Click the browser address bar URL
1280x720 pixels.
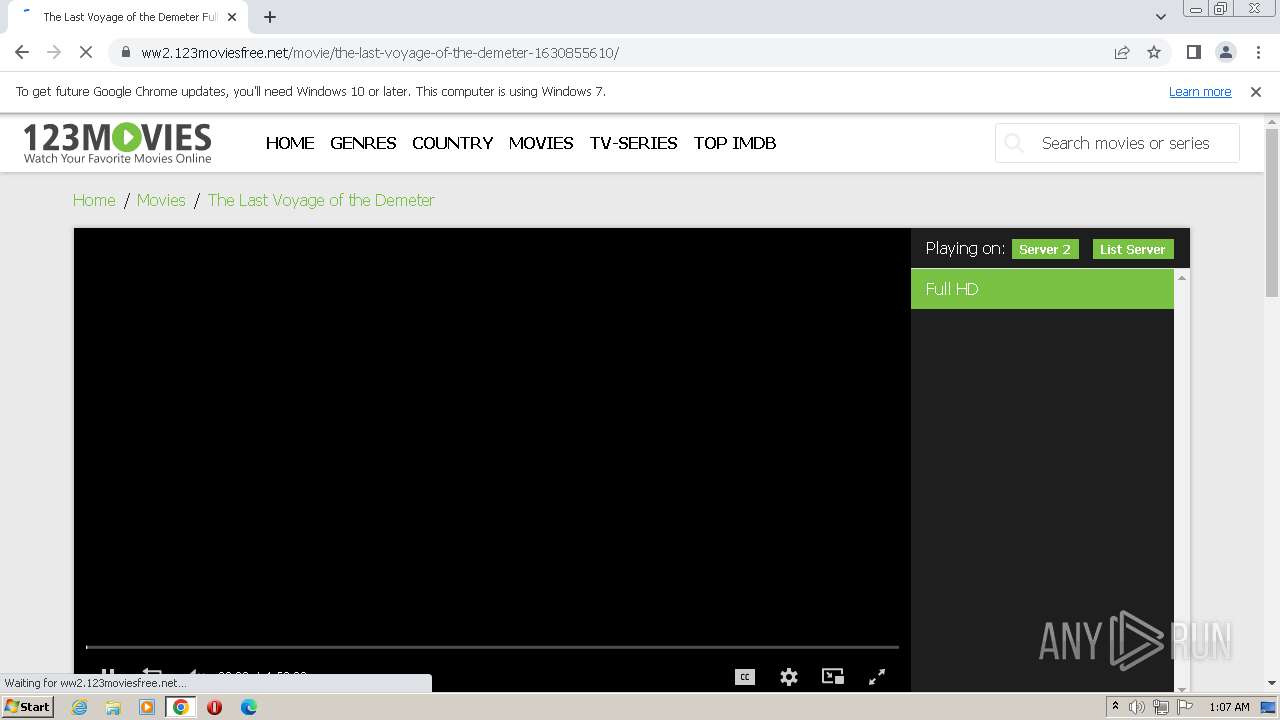tap(380, 52)
